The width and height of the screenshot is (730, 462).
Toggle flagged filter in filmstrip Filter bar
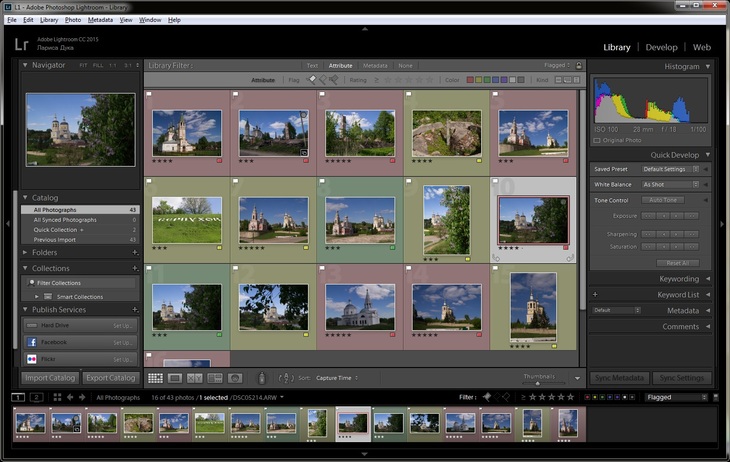pos(487,397)
